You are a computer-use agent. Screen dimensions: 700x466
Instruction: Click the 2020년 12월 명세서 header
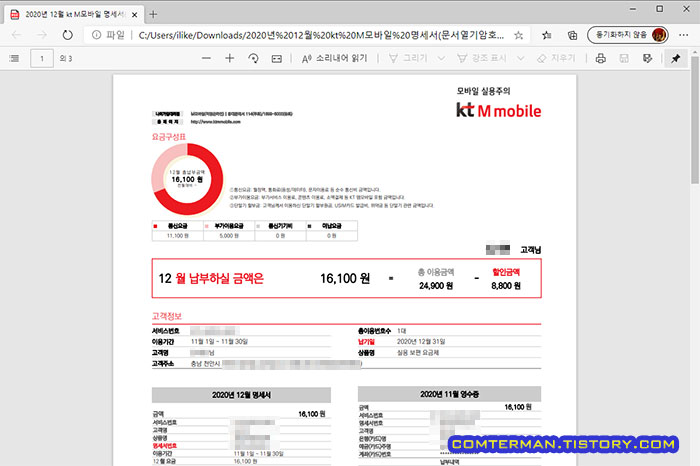click(241, 395)
